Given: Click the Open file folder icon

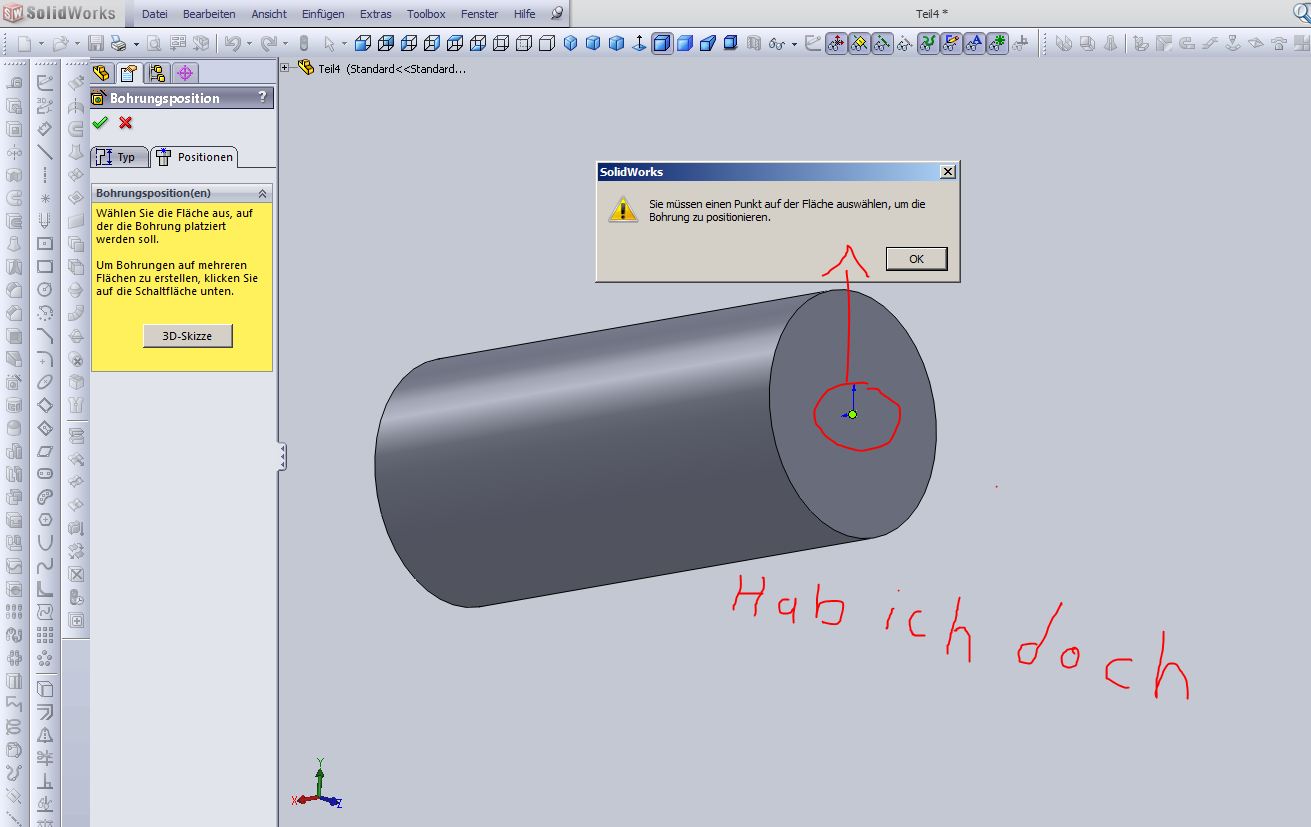Looking at the screenshot, I should 60,44.
